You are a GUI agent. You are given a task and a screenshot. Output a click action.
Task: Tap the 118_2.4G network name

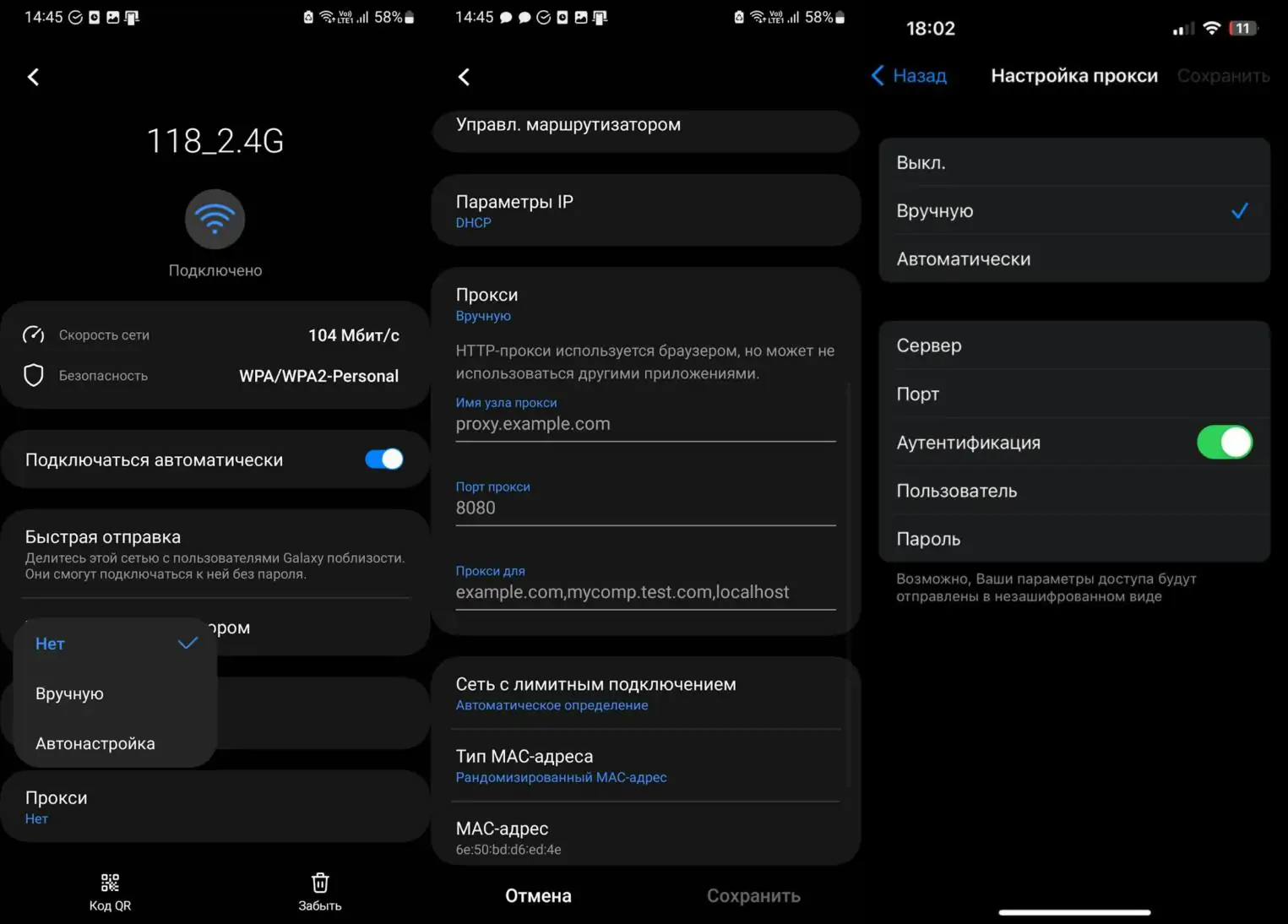coord(215,140)
